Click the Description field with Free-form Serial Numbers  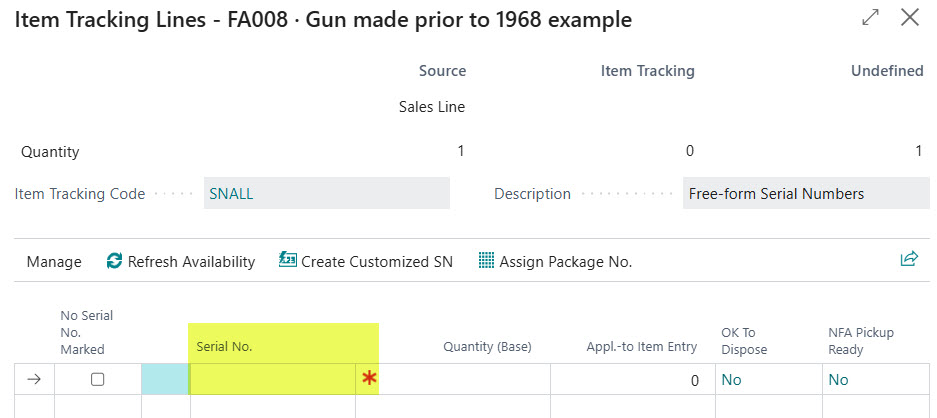tap(805, 194)
